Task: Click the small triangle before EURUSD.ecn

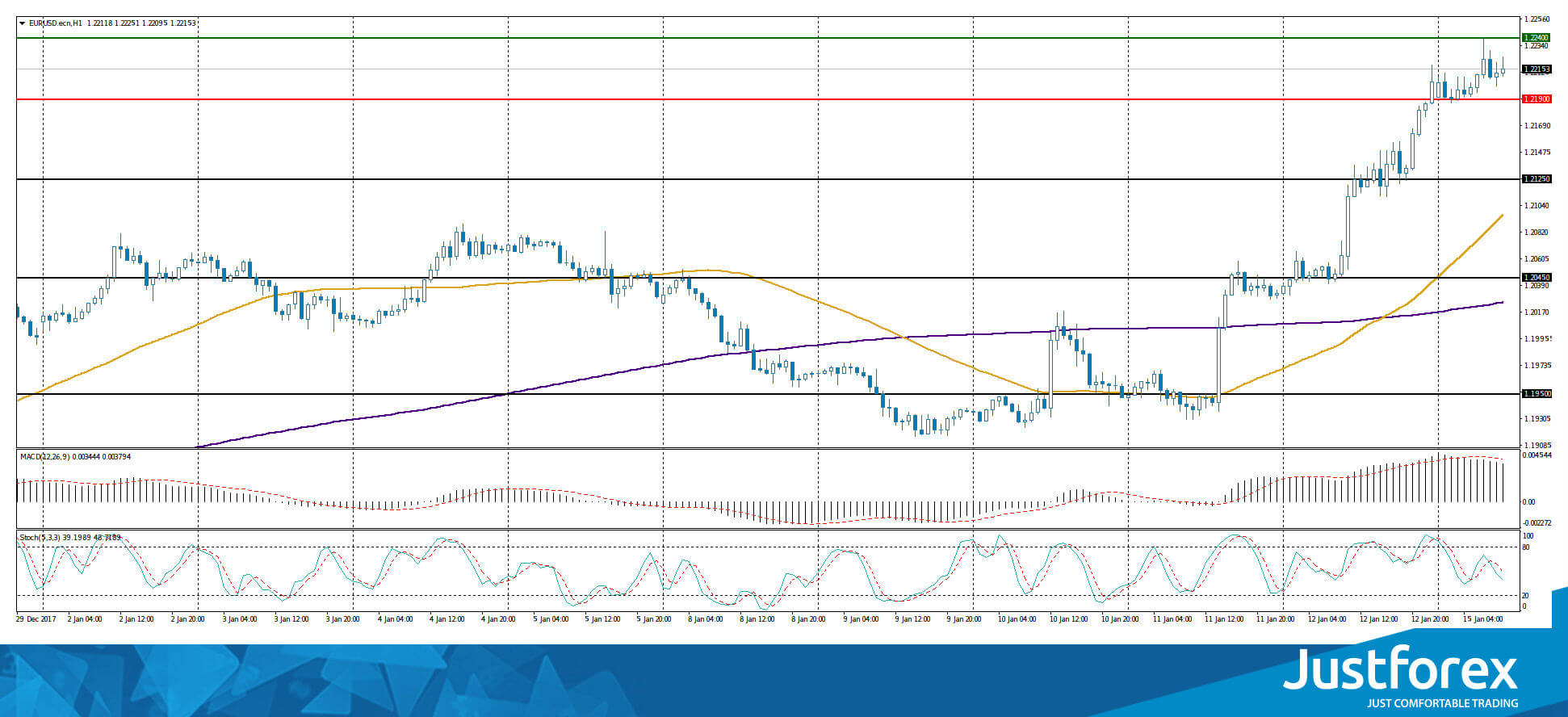Action: pos(22,23)
